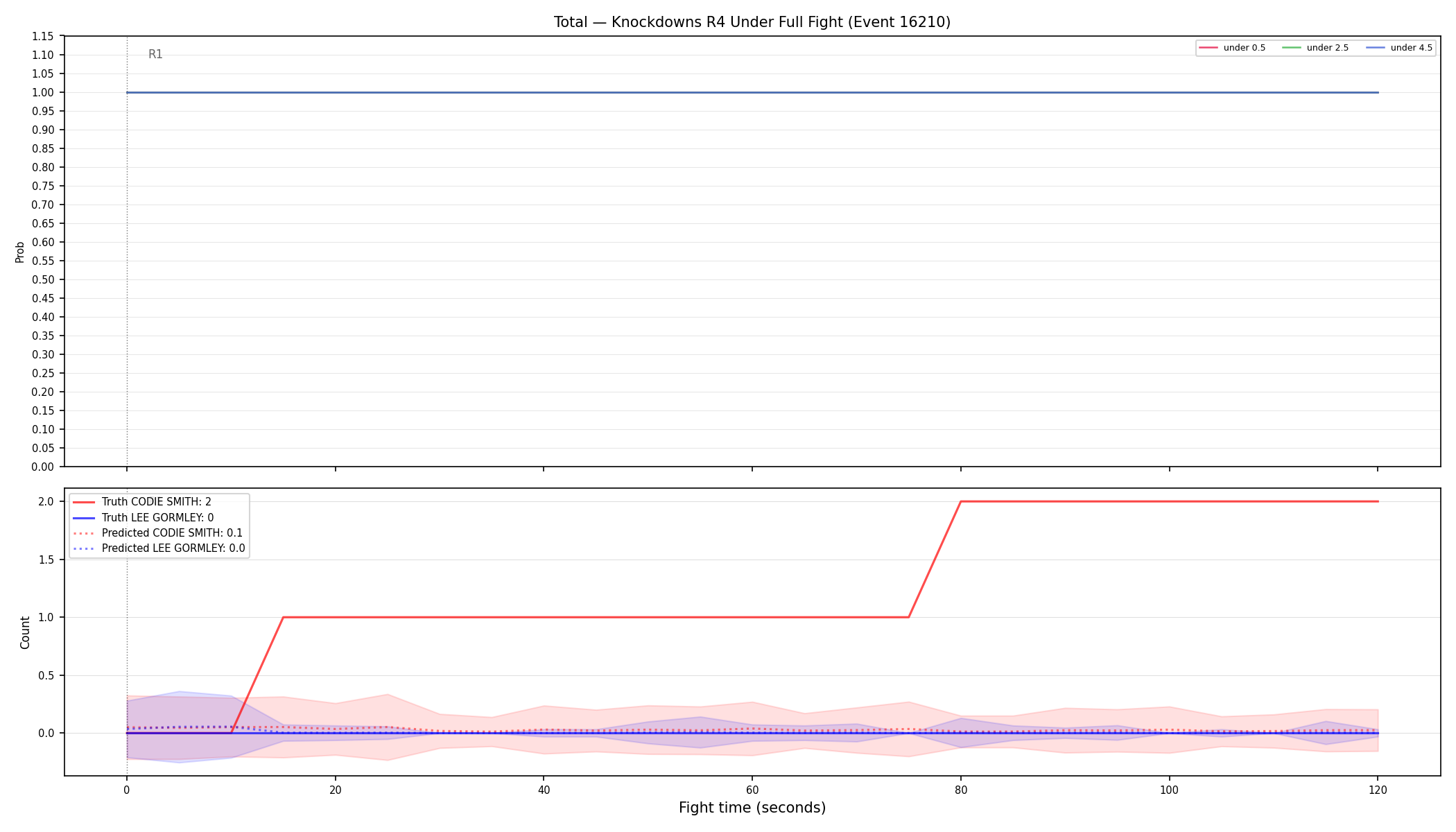Click the 'Count' y-axis label

coord(25,632)
